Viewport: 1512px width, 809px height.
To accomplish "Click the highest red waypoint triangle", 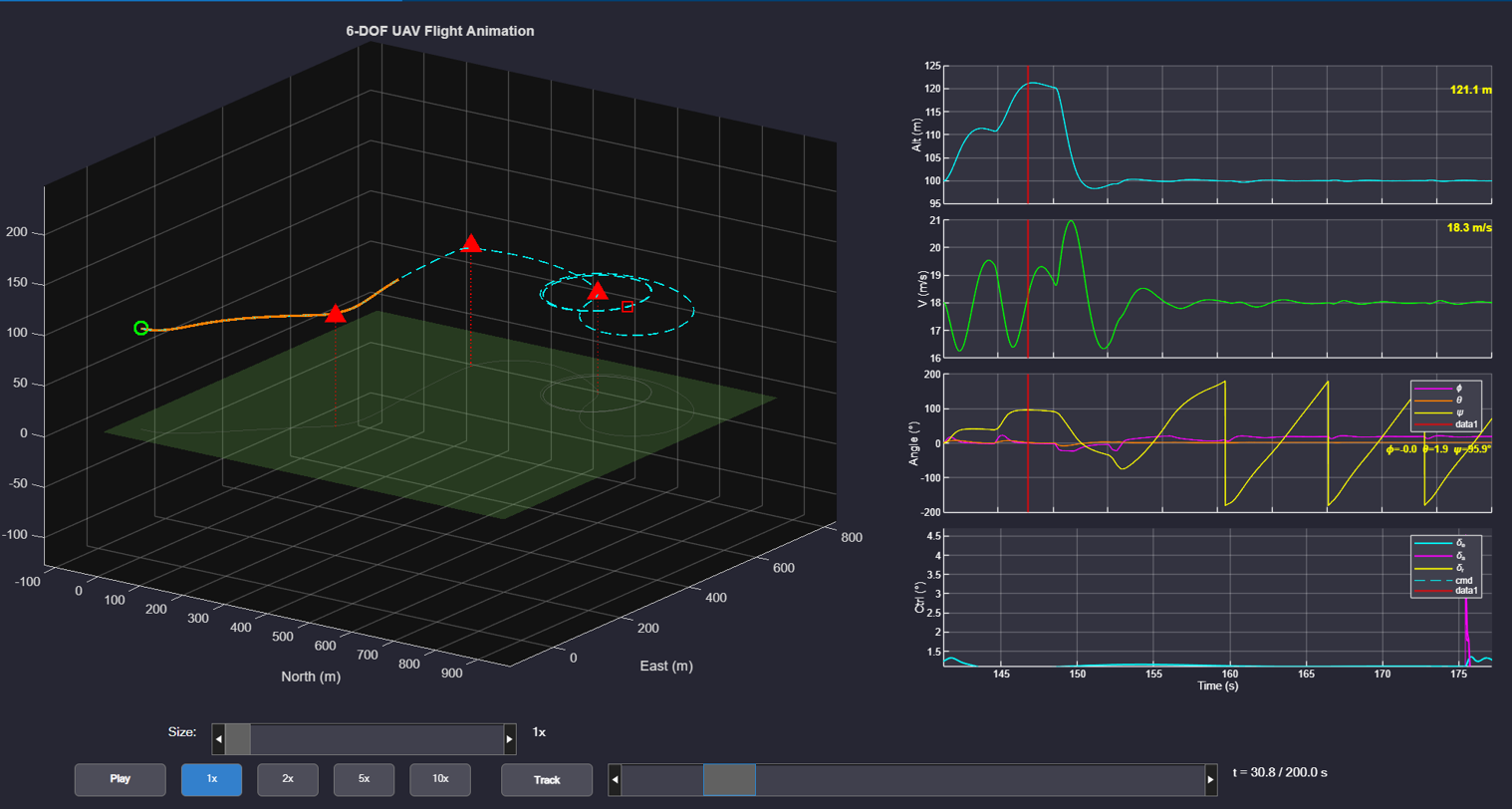I will pyautogui.click(x=472, y=244).
